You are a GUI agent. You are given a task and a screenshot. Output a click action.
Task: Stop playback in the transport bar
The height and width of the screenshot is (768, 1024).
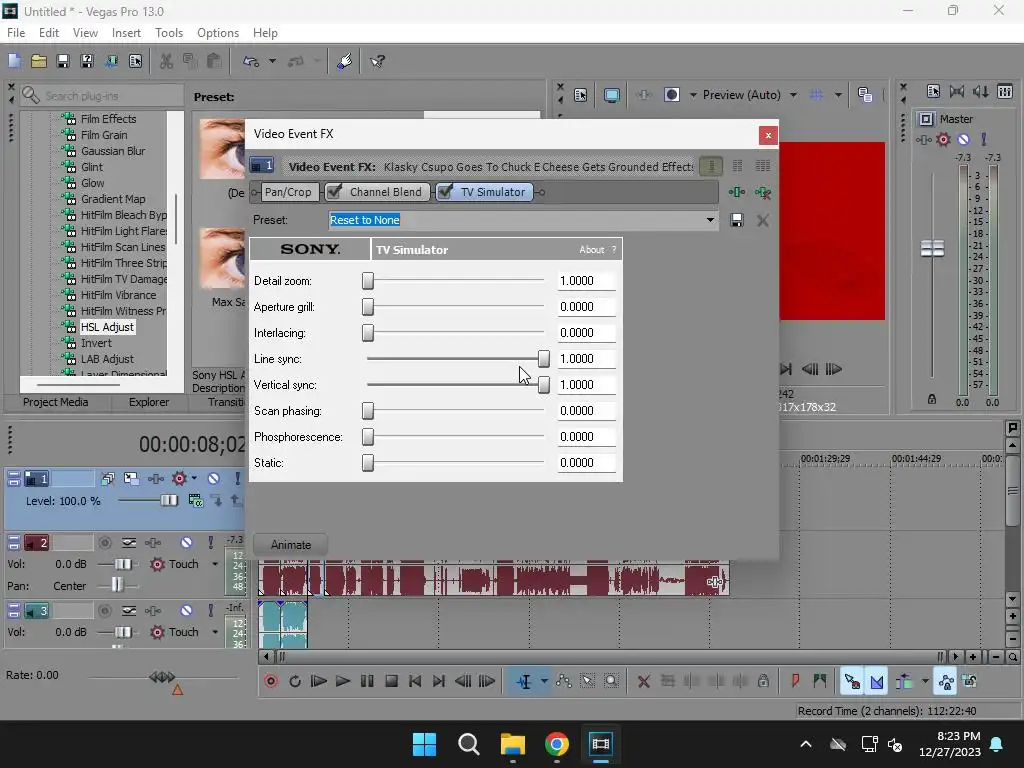point(391,681)
